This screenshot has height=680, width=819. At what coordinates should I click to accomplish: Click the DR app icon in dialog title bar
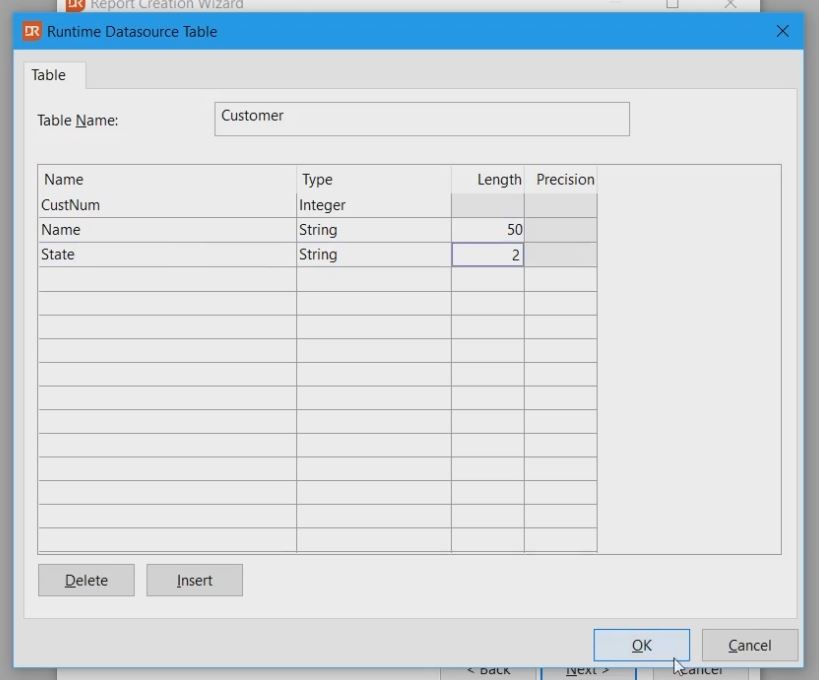(32, 31)
